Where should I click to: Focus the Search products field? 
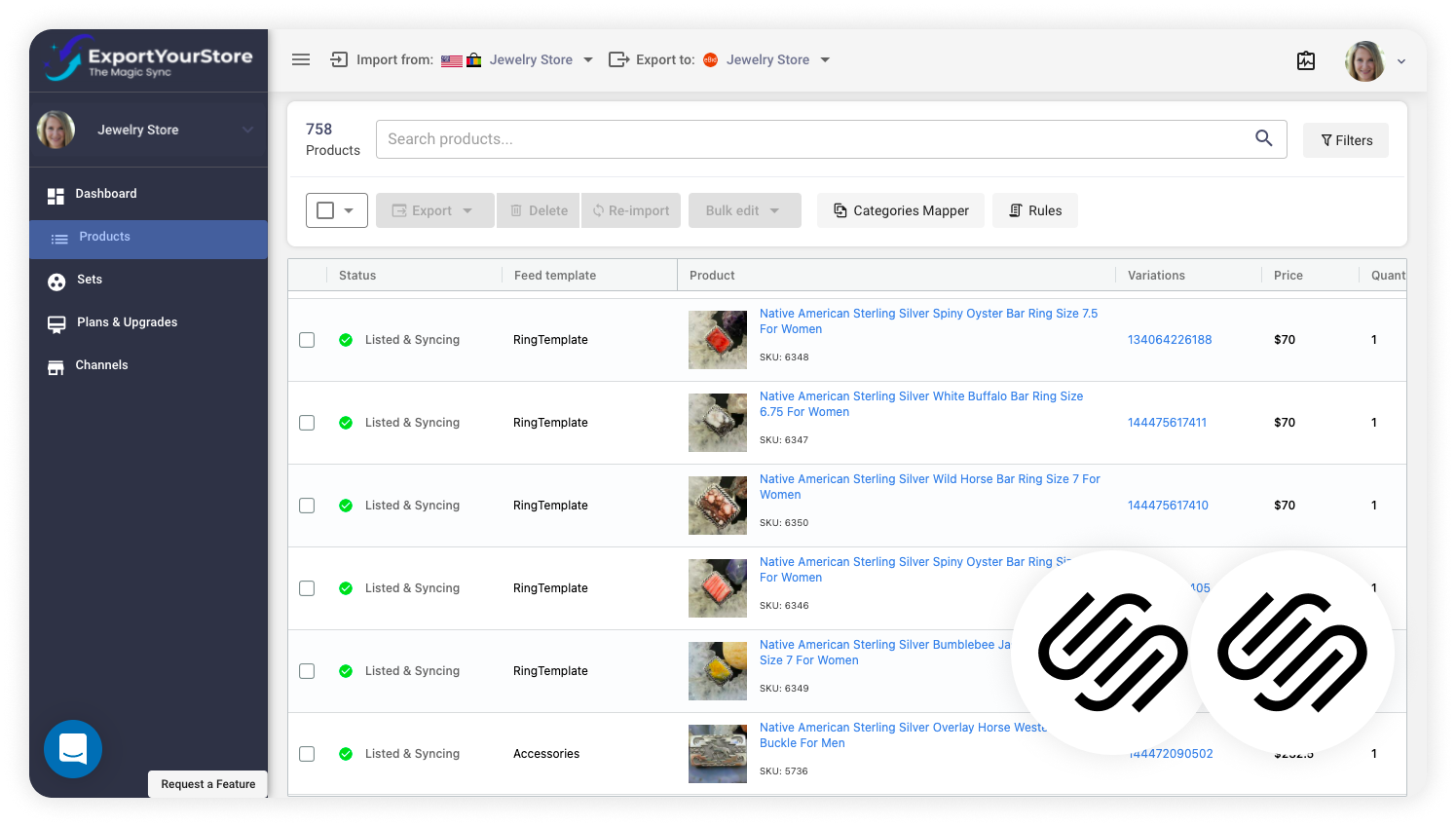click(x=831, y=139)
